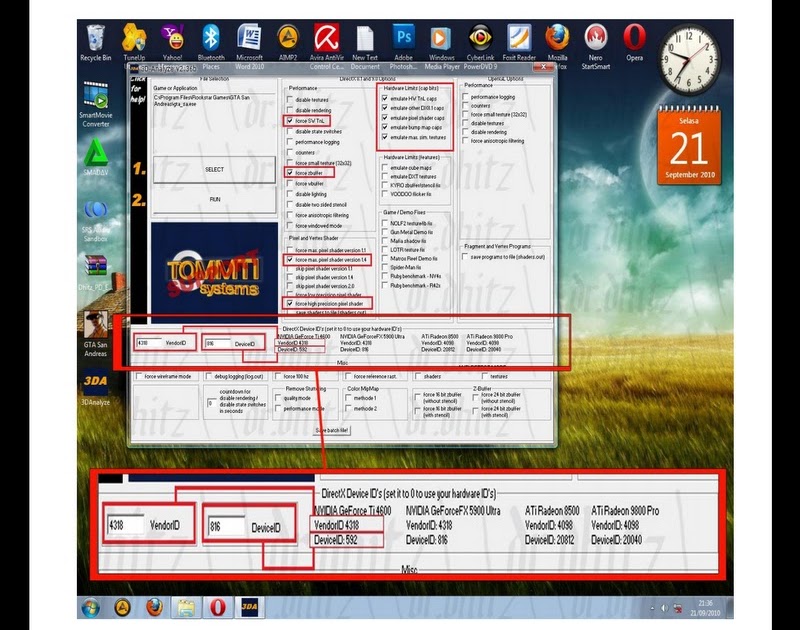Uncheck force max. pixel shader version 1.4

(x=290, y=260)
